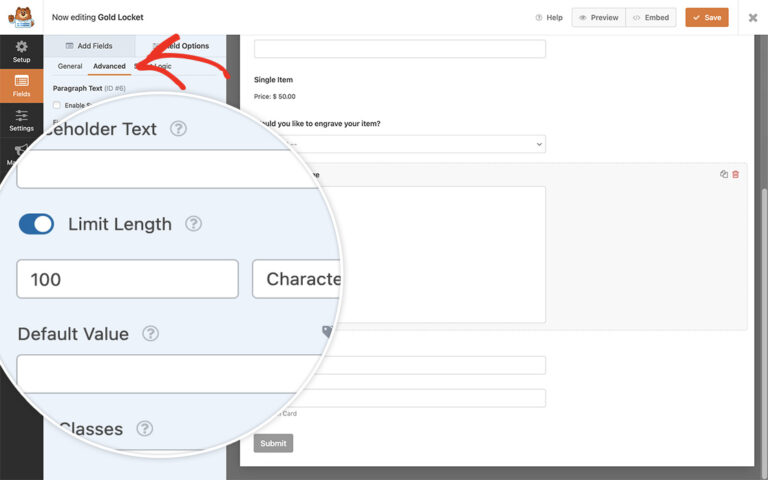Click the Preview button

coord(599,18)
